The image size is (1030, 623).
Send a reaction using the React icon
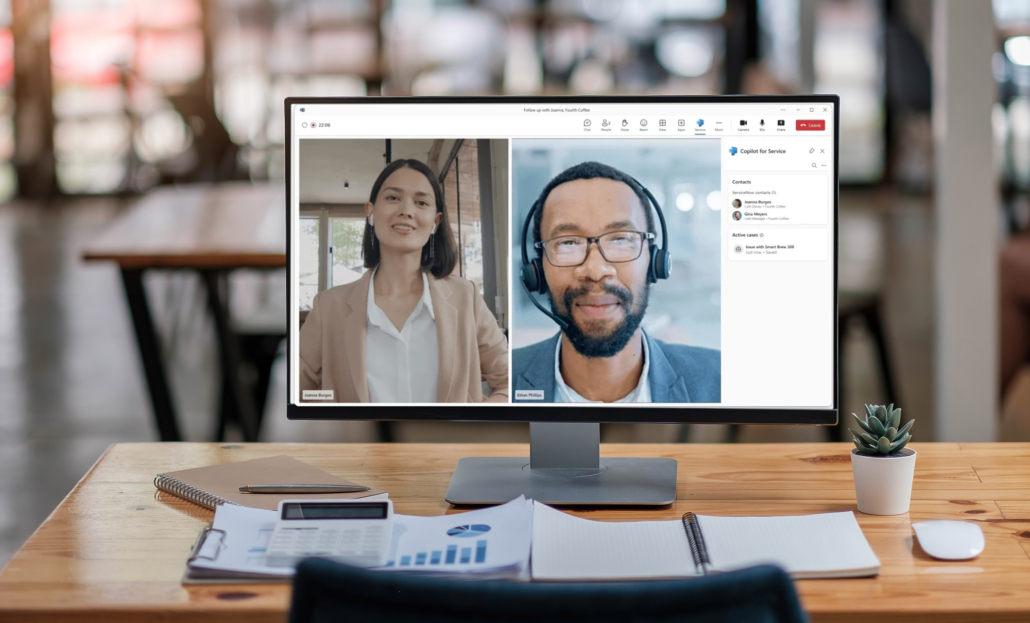point(643,122)
